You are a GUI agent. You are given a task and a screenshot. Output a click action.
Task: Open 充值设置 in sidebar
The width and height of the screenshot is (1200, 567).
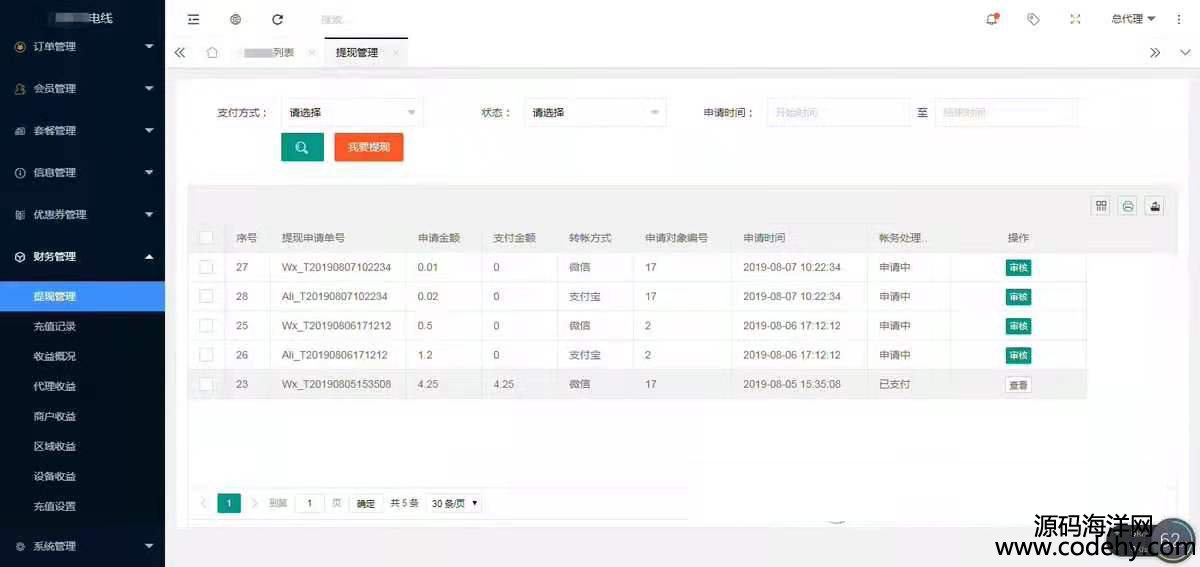point(82,506)
